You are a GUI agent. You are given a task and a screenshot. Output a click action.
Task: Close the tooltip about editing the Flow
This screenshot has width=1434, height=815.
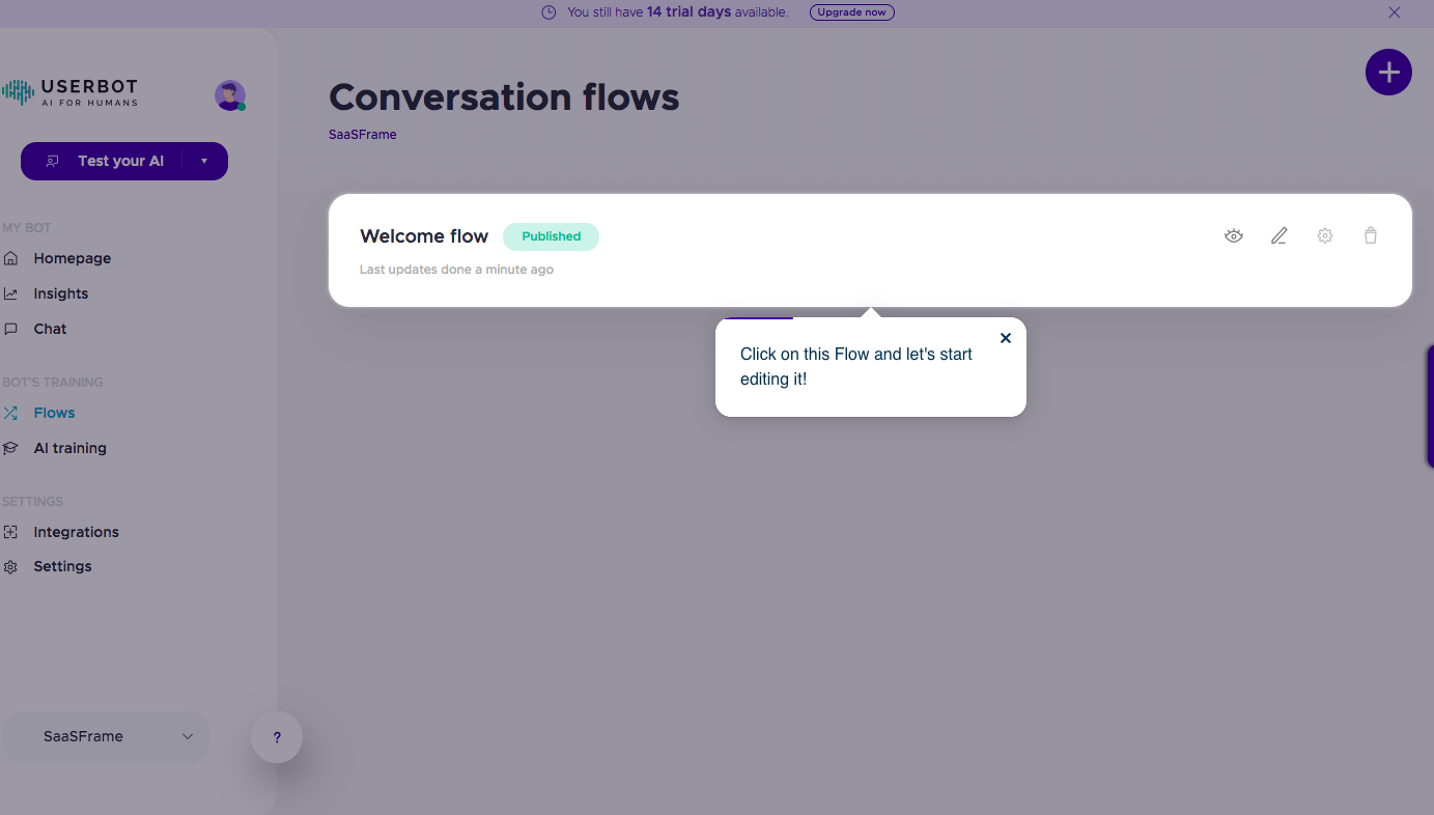[1006, 338]
